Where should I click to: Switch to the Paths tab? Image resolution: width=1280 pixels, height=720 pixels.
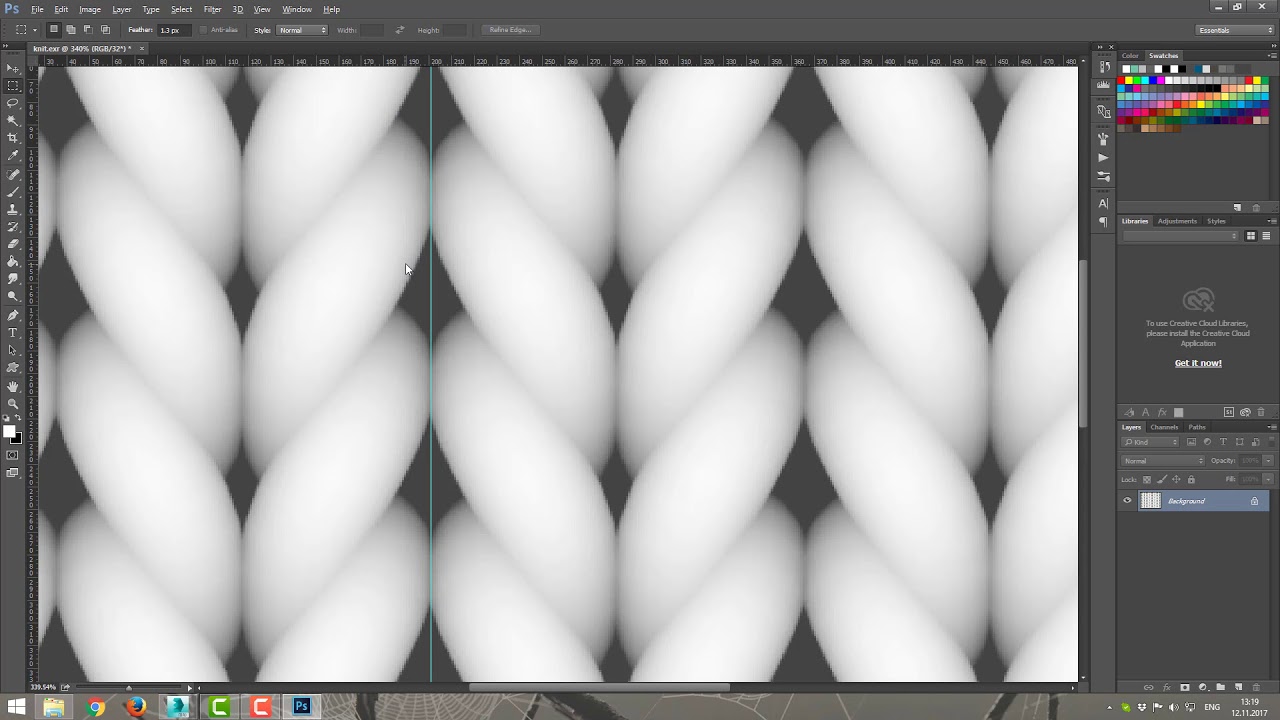(x=1197, y=427)
